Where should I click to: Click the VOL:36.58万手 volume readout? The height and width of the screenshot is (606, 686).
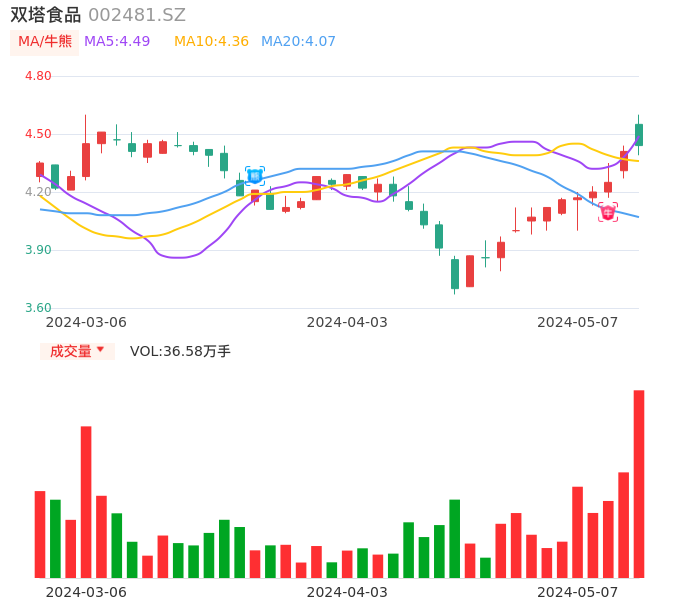pyautogui.click(x=180, y=351)
